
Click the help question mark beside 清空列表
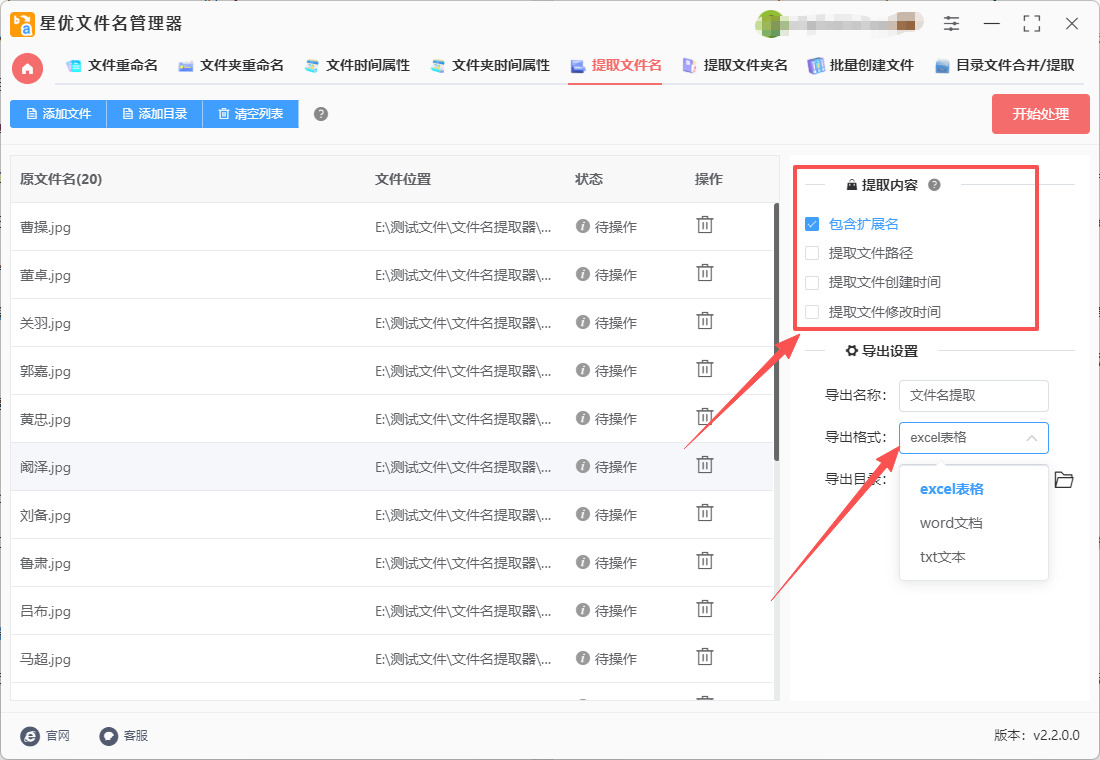click(321, 114)
